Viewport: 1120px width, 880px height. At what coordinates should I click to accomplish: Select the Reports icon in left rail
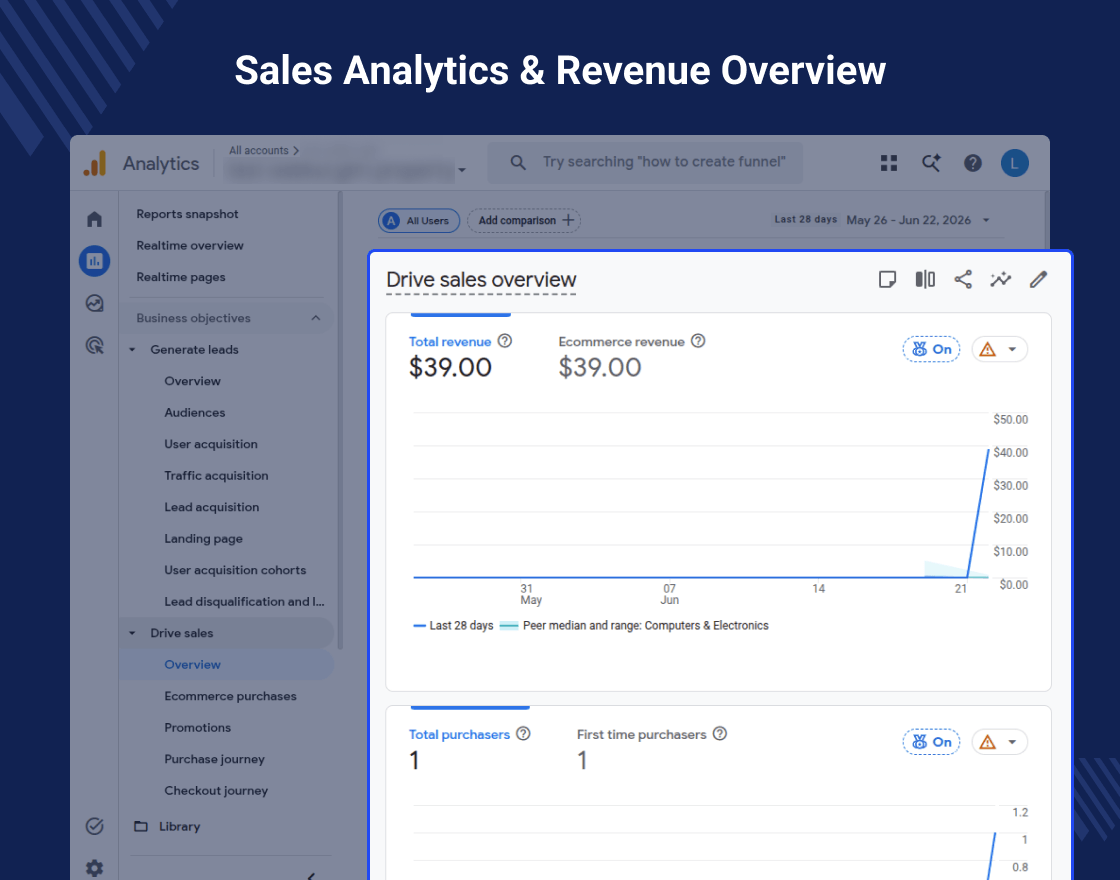click(x=94, y=261)
